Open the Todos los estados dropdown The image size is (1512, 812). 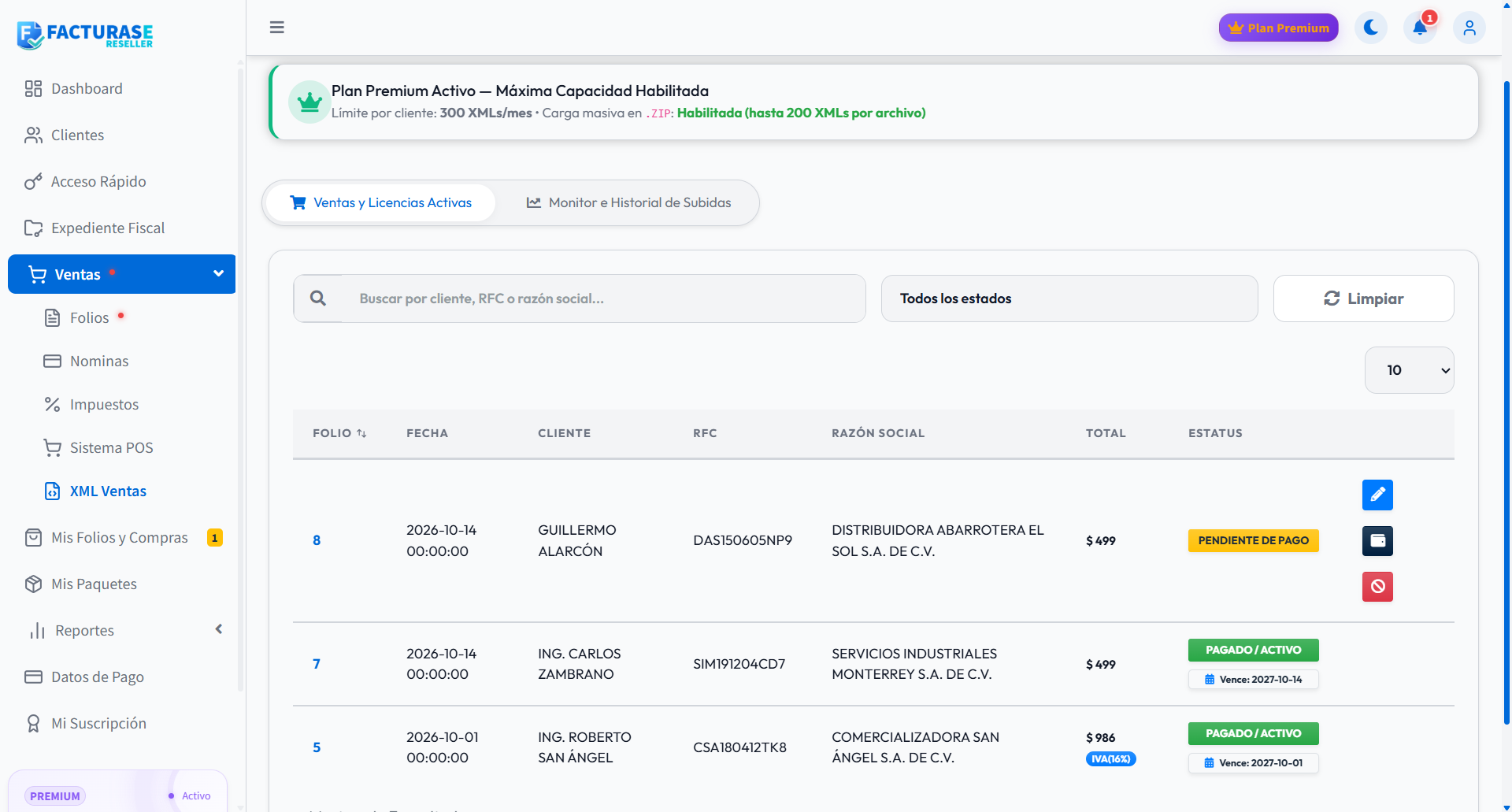point(1069,298)
